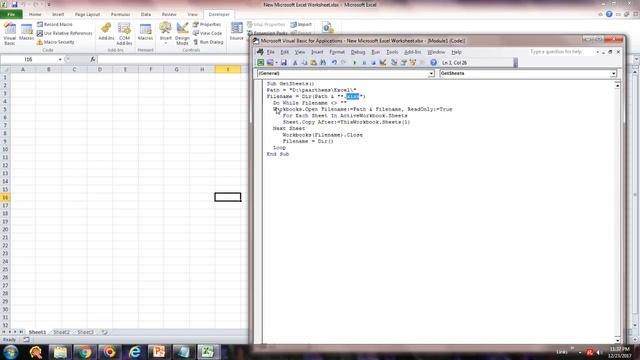This screenshot has width=640, height=360.
Task: Click Visual Basic button in Excel ribbon
Action: click(x=9, y=34)
